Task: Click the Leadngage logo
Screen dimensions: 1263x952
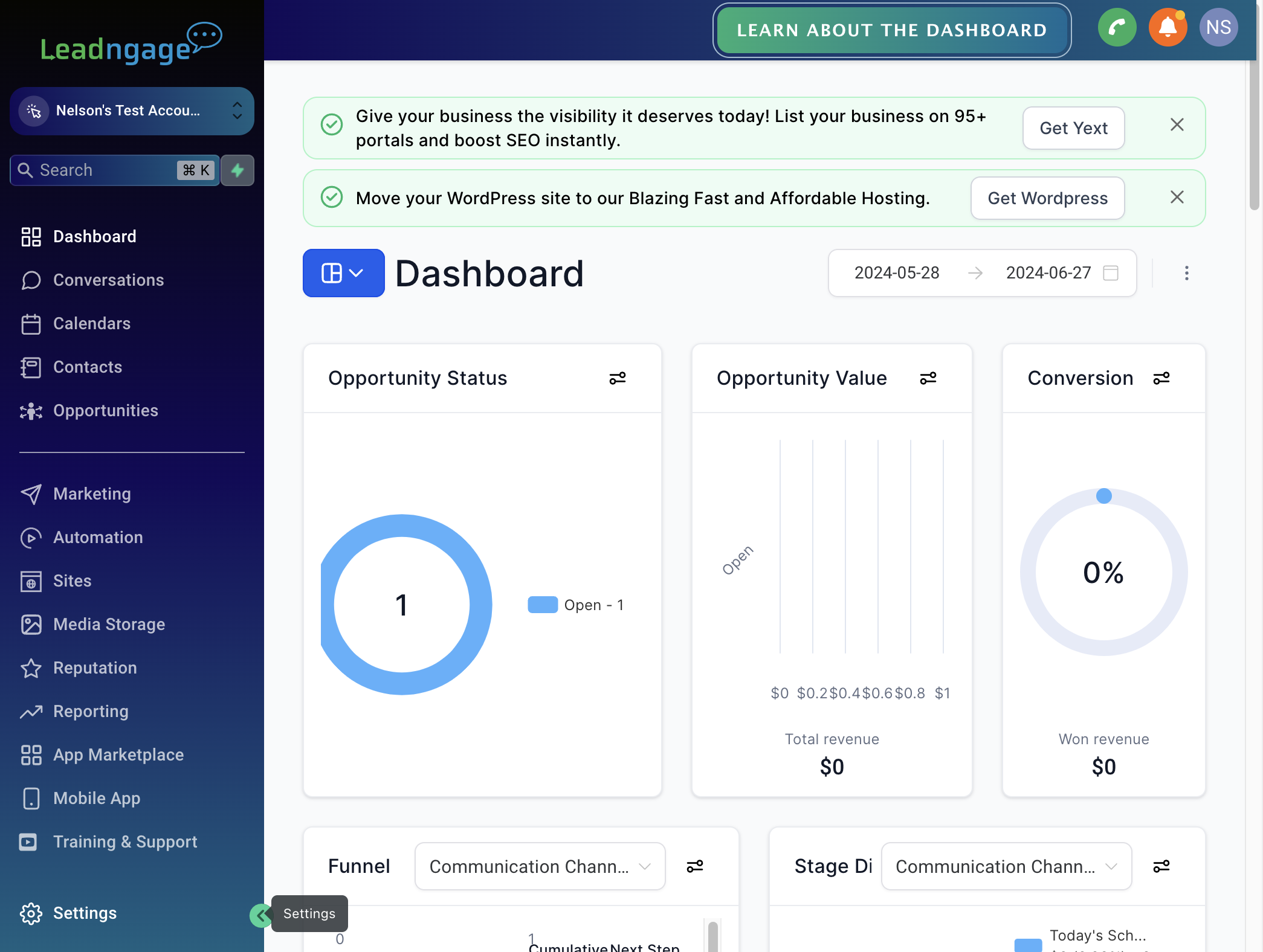Action: tap(131, 43)
